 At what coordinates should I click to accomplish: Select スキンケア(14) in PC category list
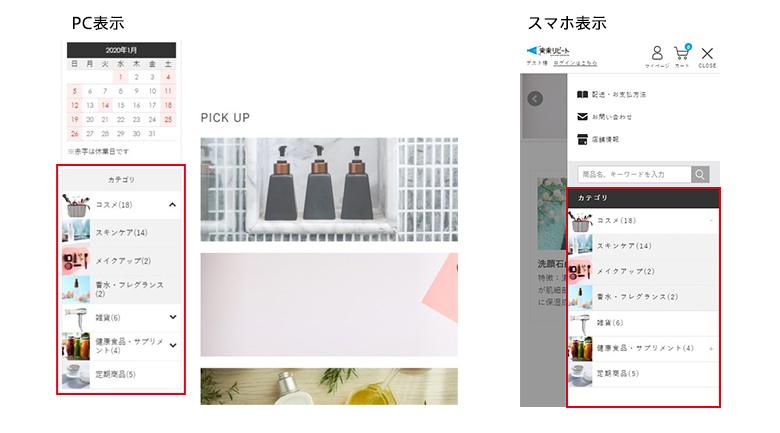[121, 232]
